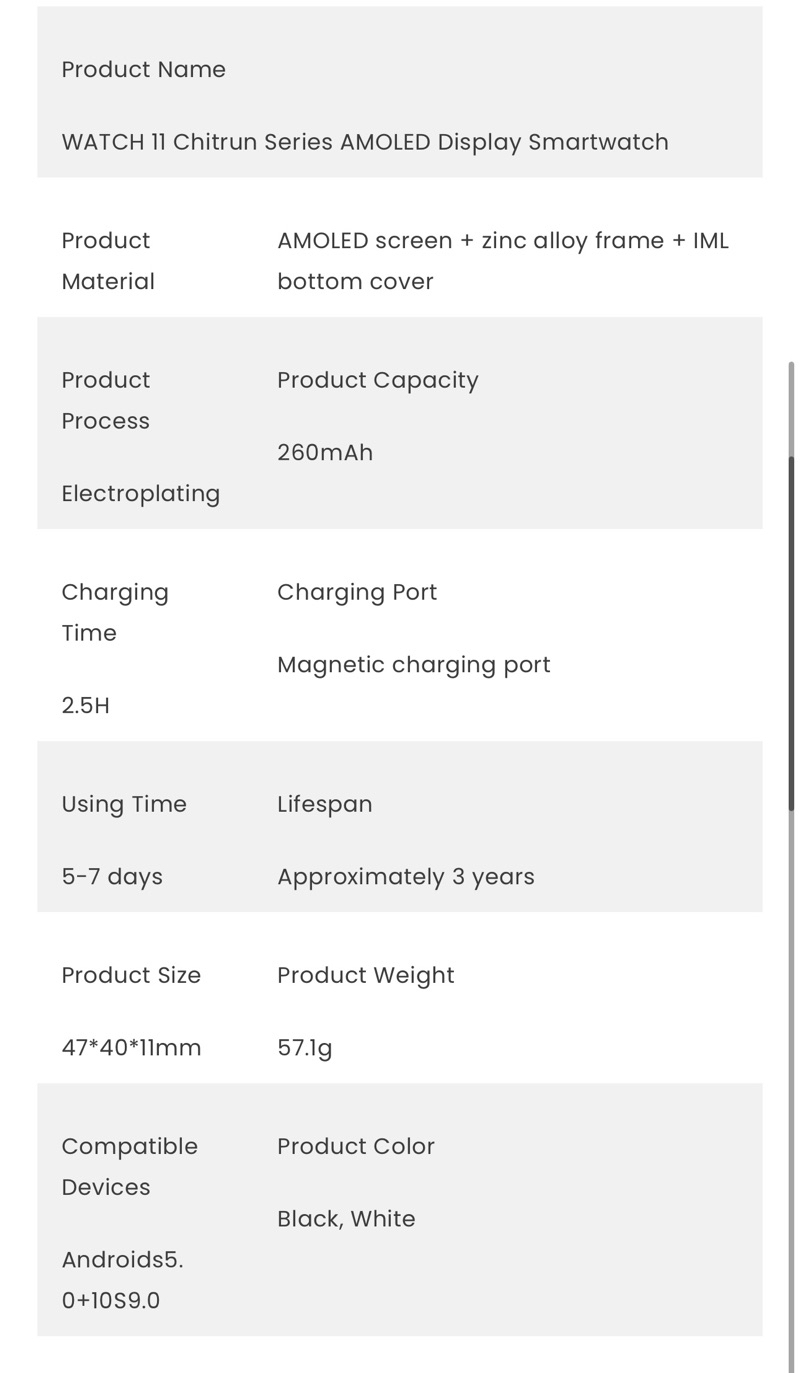The width and height of the screenshot is (800, 1373).
Task: Click the Charging Time label
Action: click(115, 612)
